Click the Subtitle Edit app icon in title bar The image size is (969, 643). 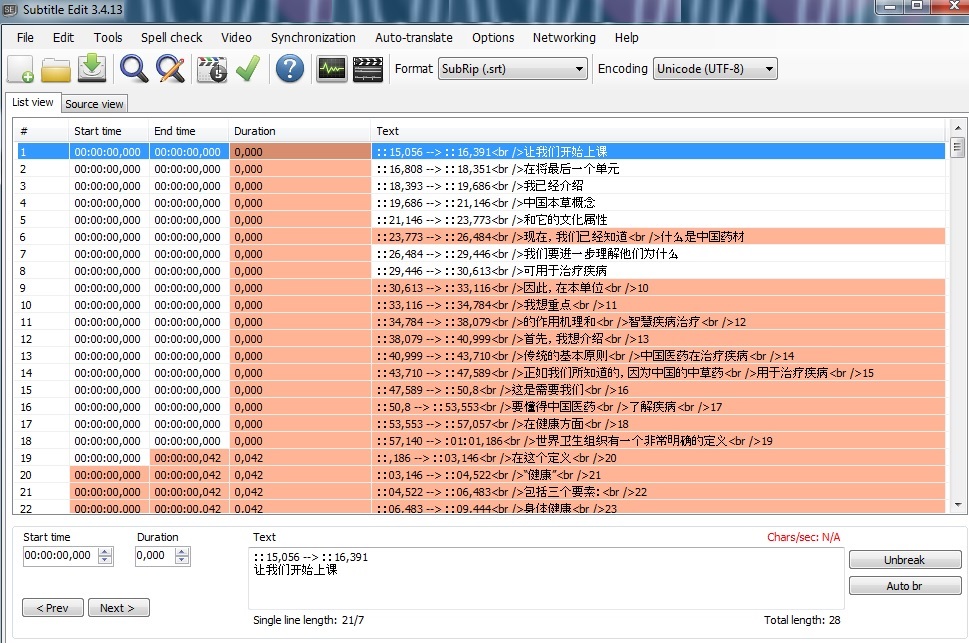coord(9,10)
